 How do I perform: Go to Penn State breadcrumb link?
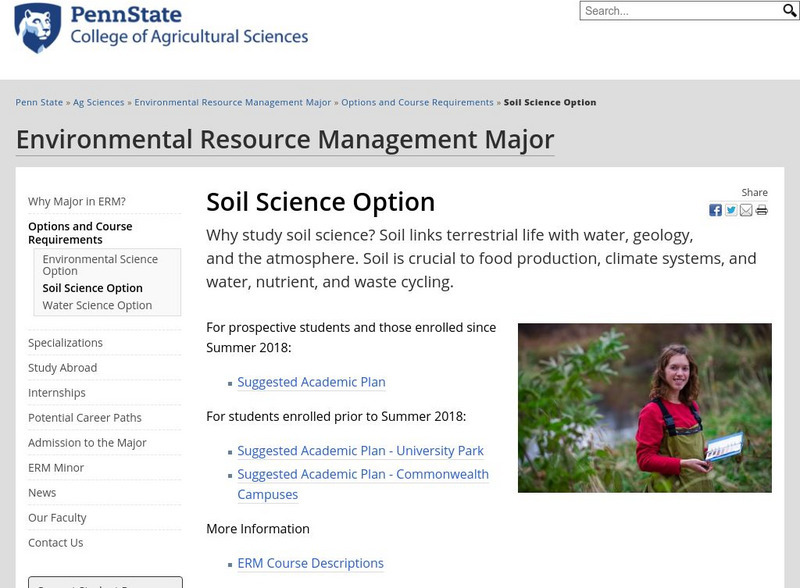click(x=39, y=103)
